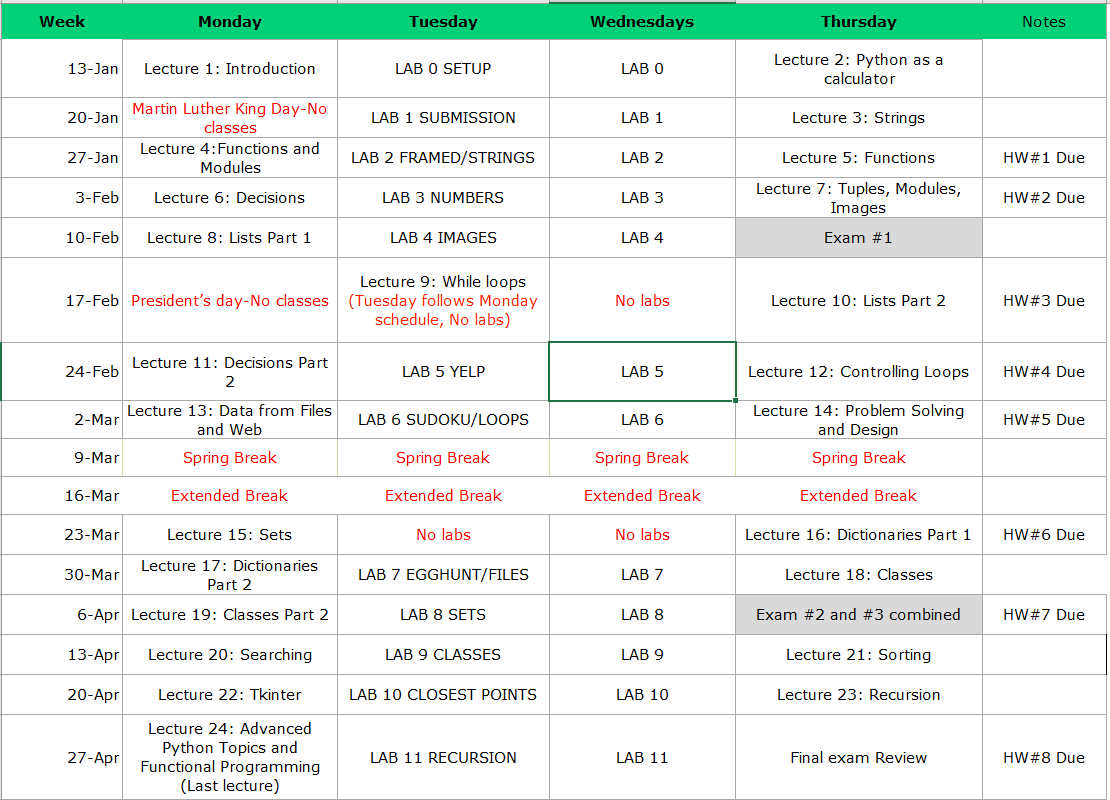This screenshot has height=800, width=1110.
Task: Click the 'HW#3 Due' note cell
Action: tap(1043, 301)
